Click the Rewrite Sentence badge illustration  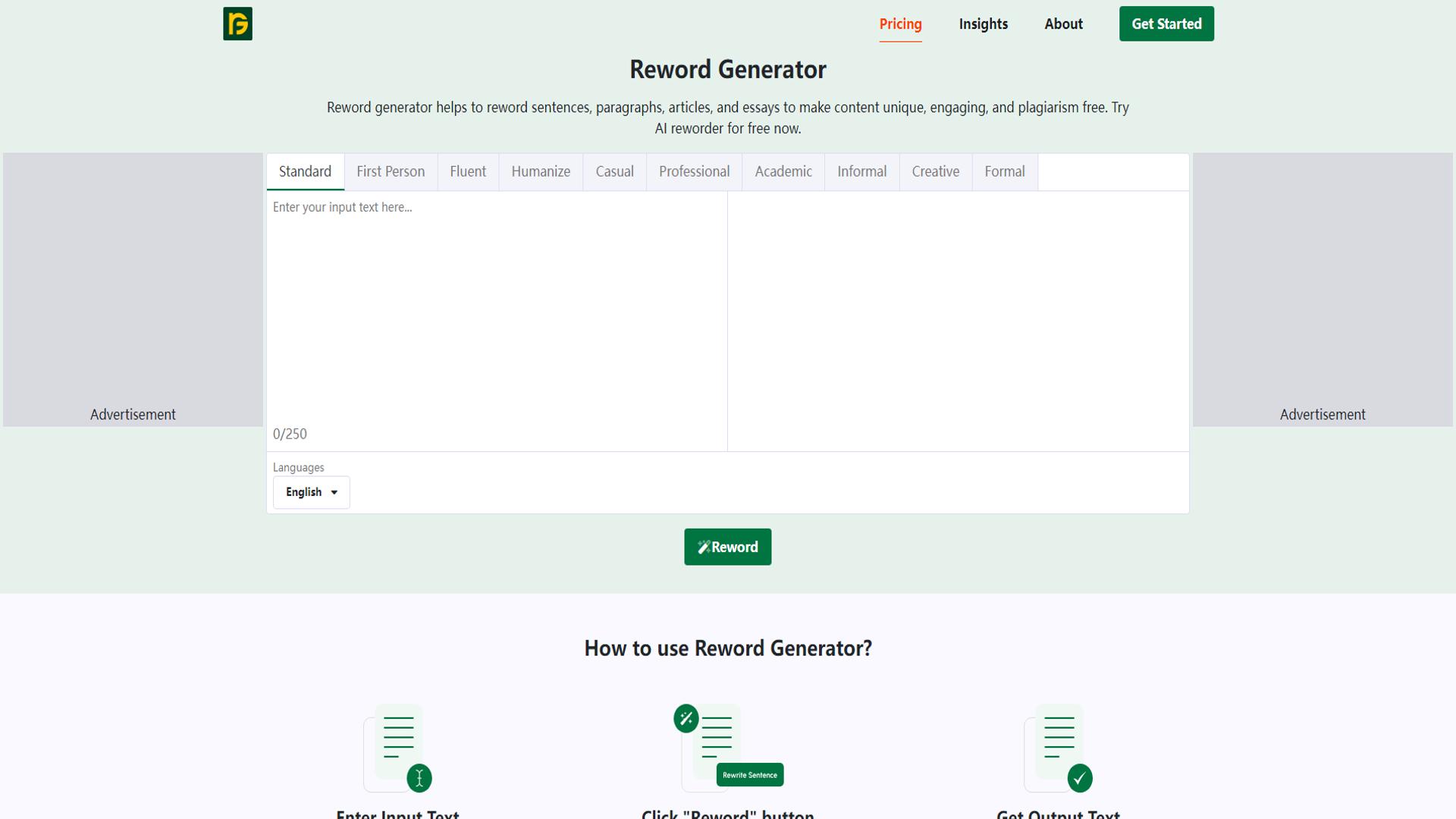point(749,775)
